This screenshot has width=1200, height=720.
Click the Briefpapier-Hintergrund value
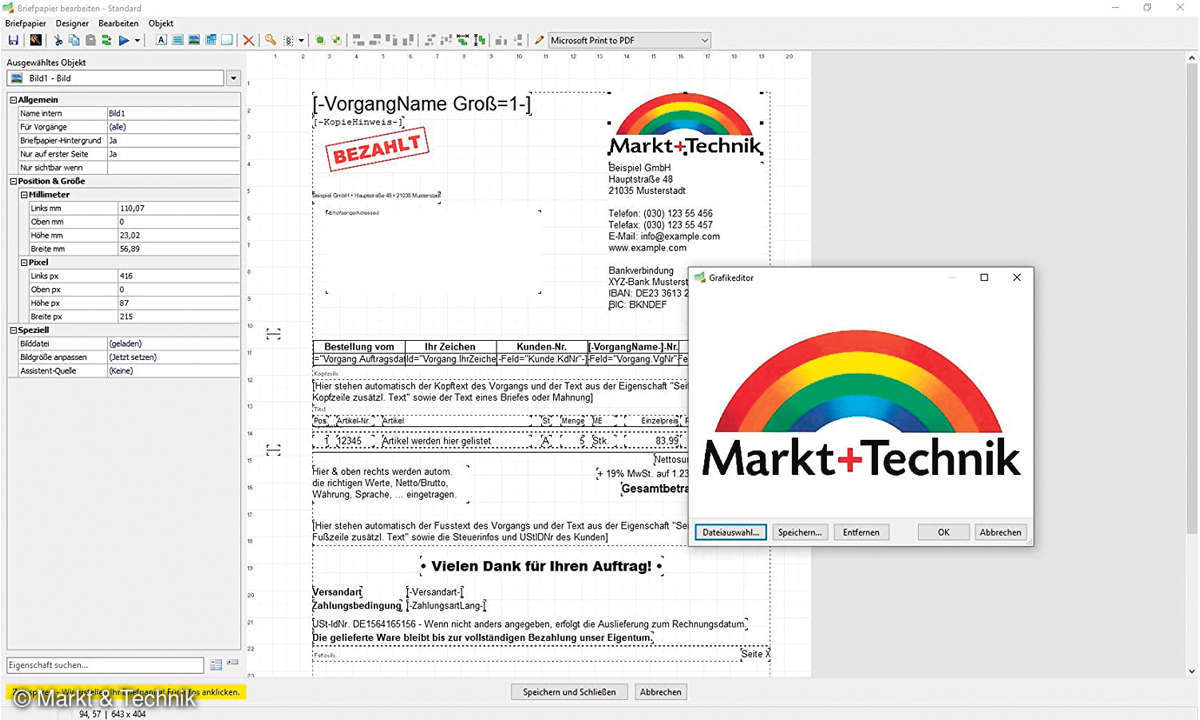point(173,140)
